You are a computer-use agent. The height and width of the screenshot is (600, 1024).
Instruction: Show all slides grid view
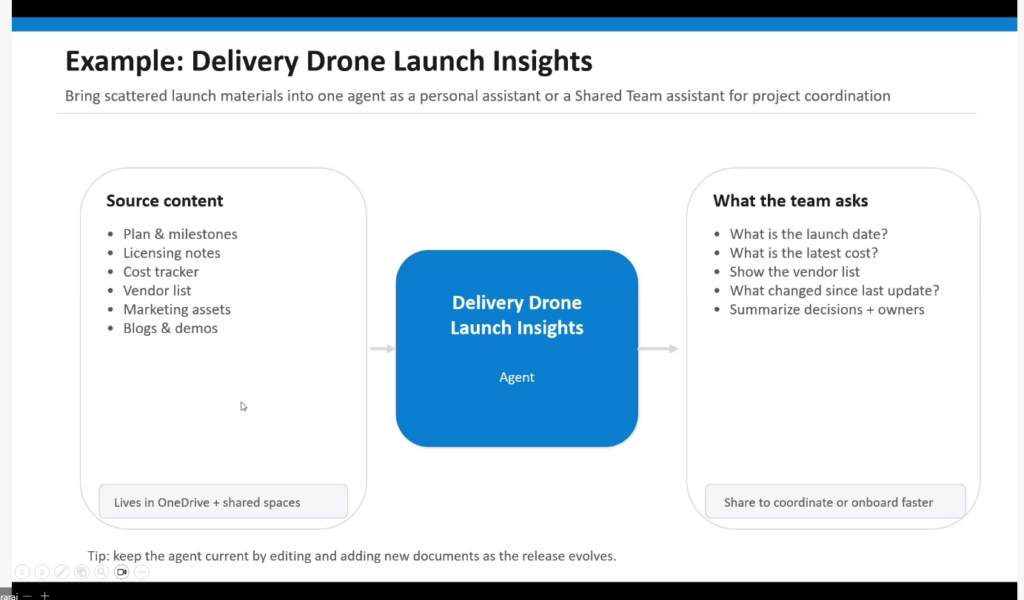click(82, 572)
